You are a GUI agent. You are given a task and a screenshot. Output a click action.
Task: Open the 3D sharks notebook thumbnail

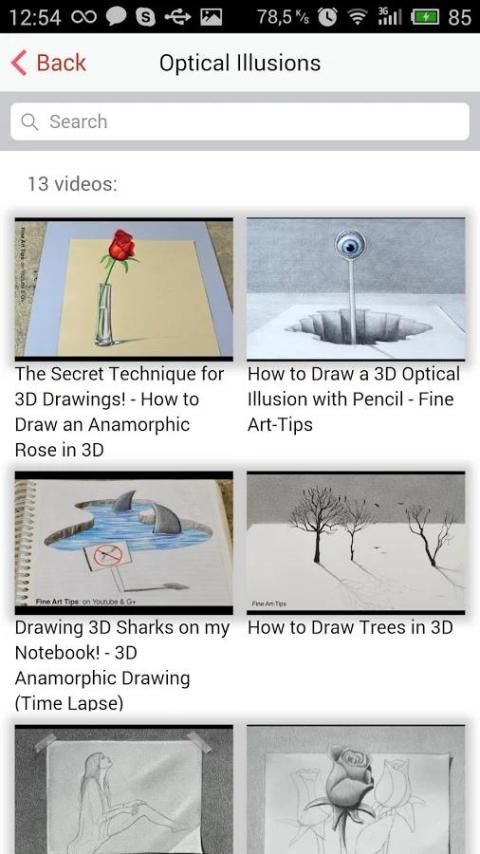124,542
